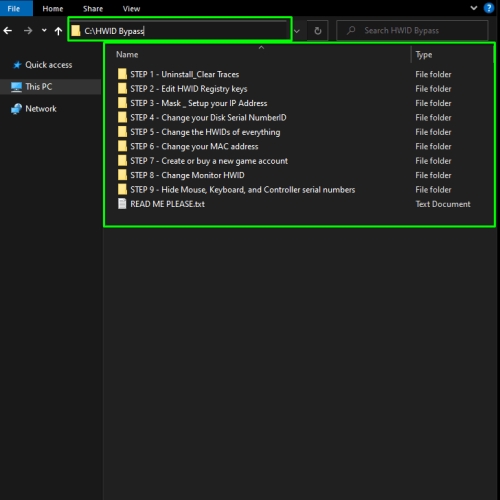The height and width of the screenshot is (500, 500).
Task: Sort files by Type column header
Action: coord(424,55)
